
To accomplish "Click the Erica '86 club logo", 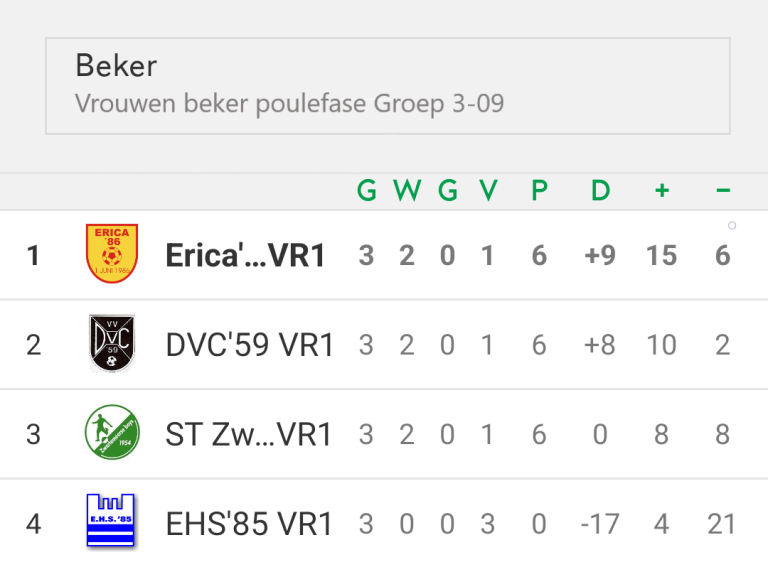I will point(112,253).
